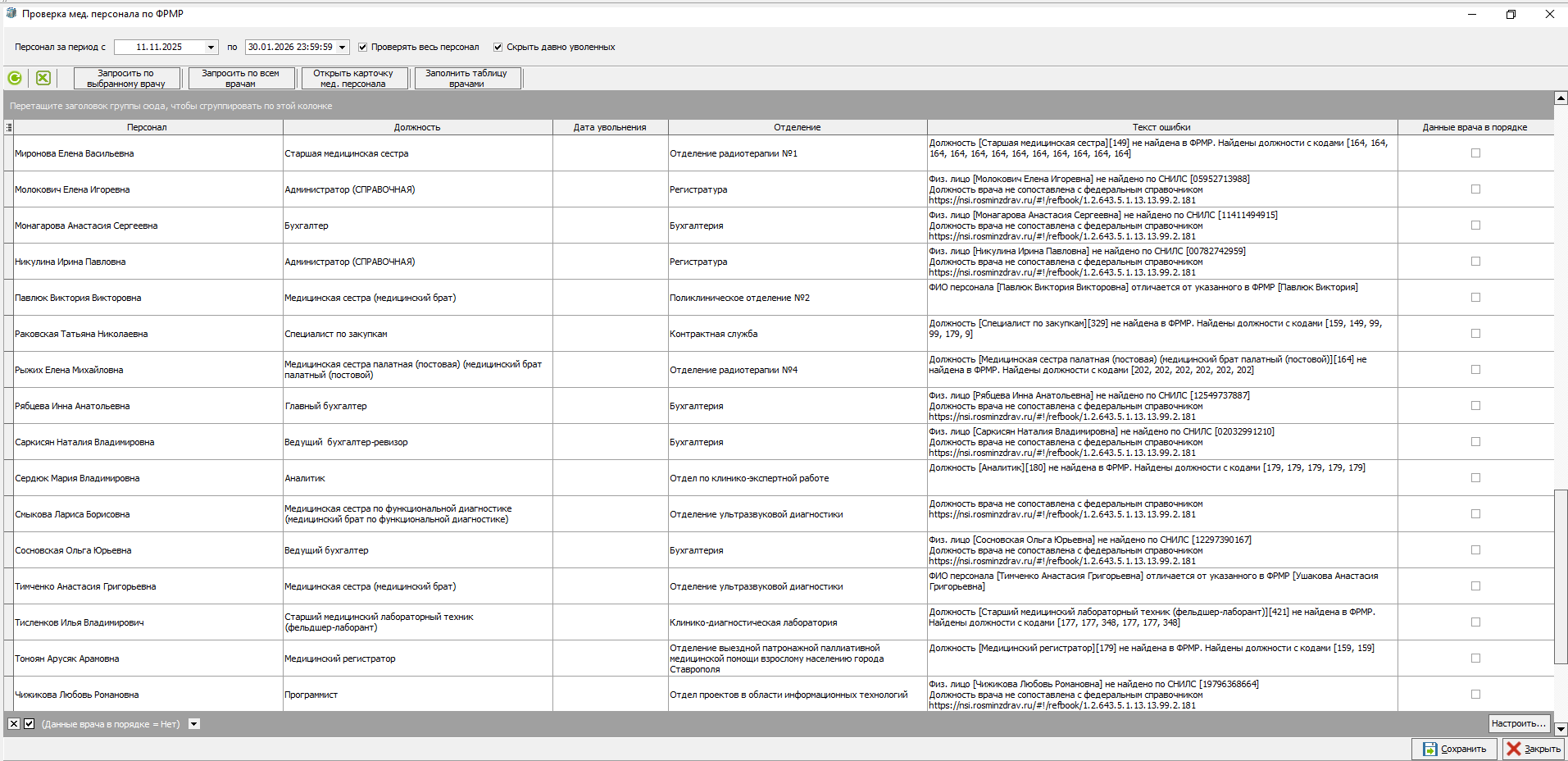The width and height of the screenshot is (1568, 761).
Task: Expand the period end date dropdown
Action: (342, 48)
